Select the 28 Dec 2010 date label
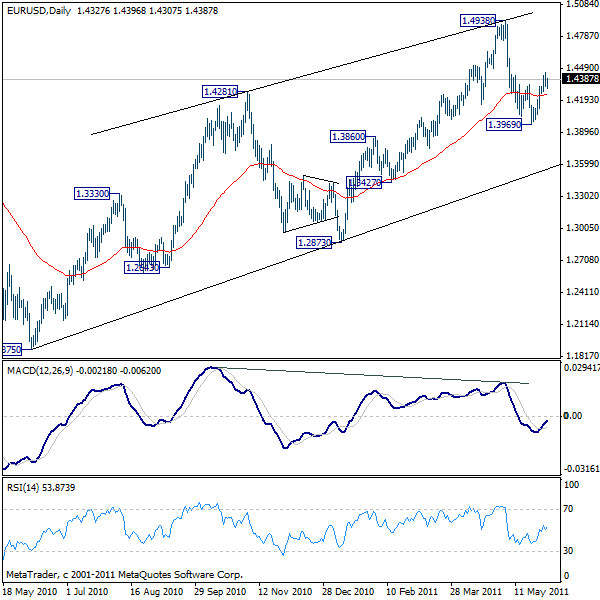The image size is (600, 600). 347,591
